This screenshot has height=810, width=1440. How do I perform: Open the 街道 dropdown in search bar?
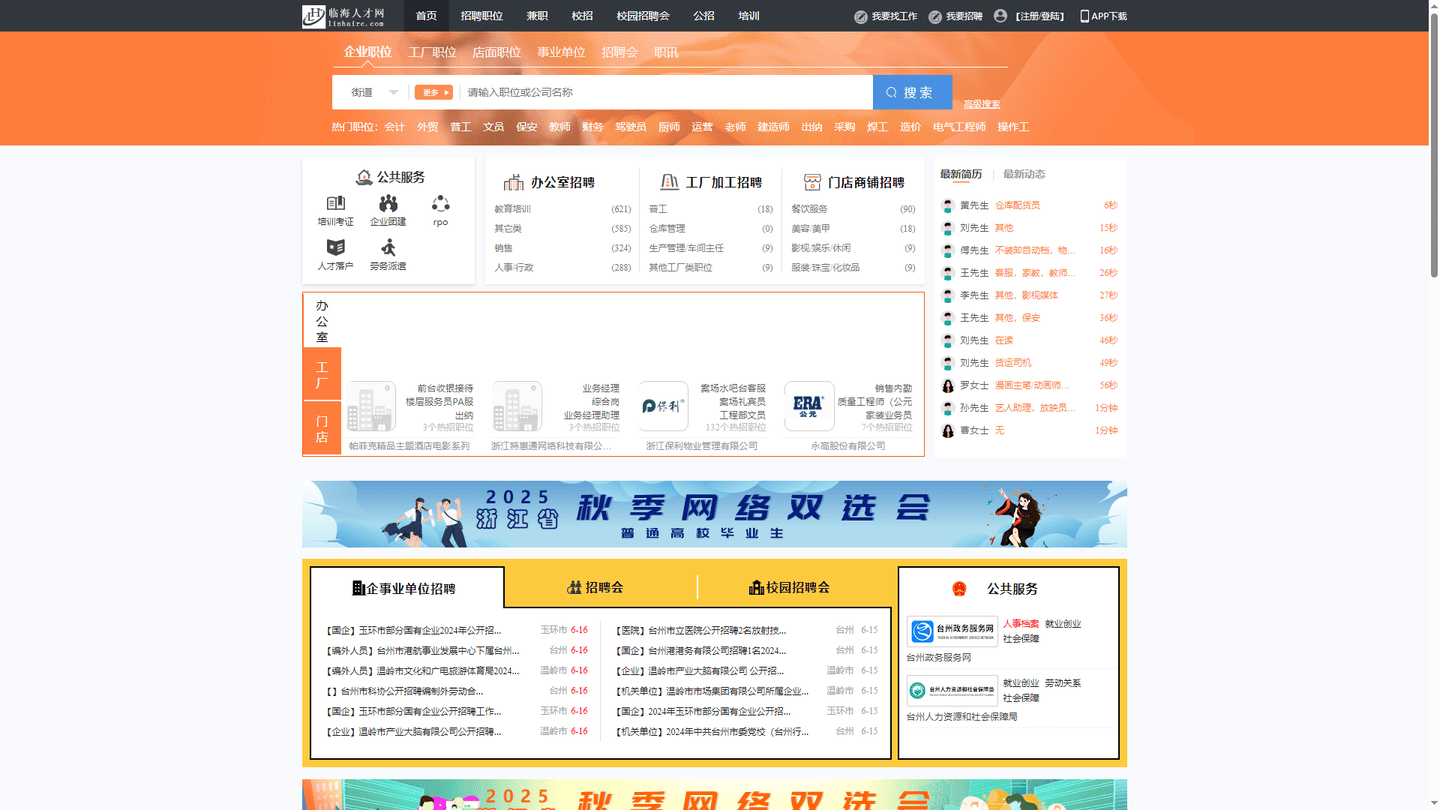pos(374,92)
